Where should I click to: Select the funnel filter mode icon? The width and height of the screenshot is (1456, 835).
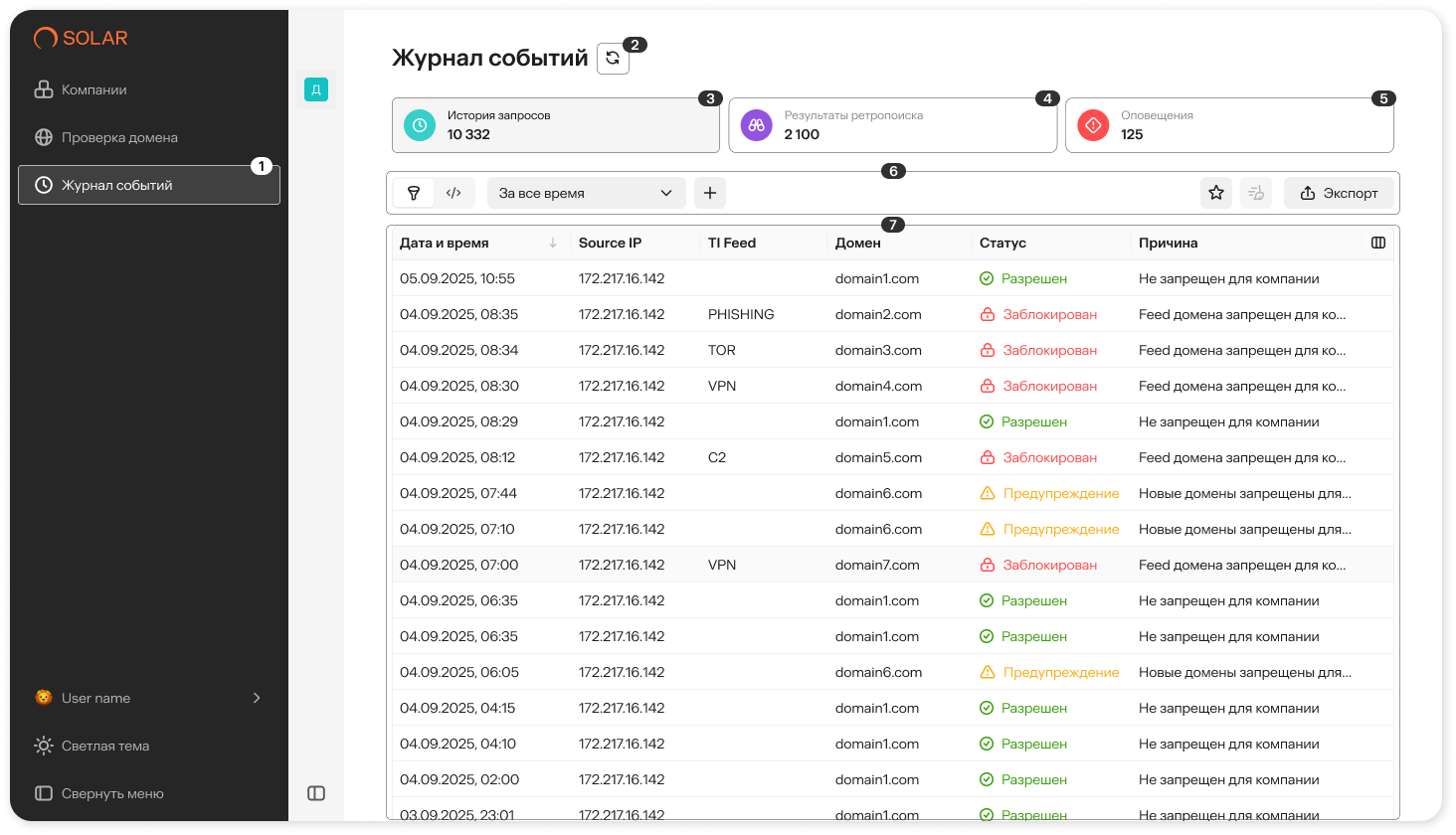(414, 193)
